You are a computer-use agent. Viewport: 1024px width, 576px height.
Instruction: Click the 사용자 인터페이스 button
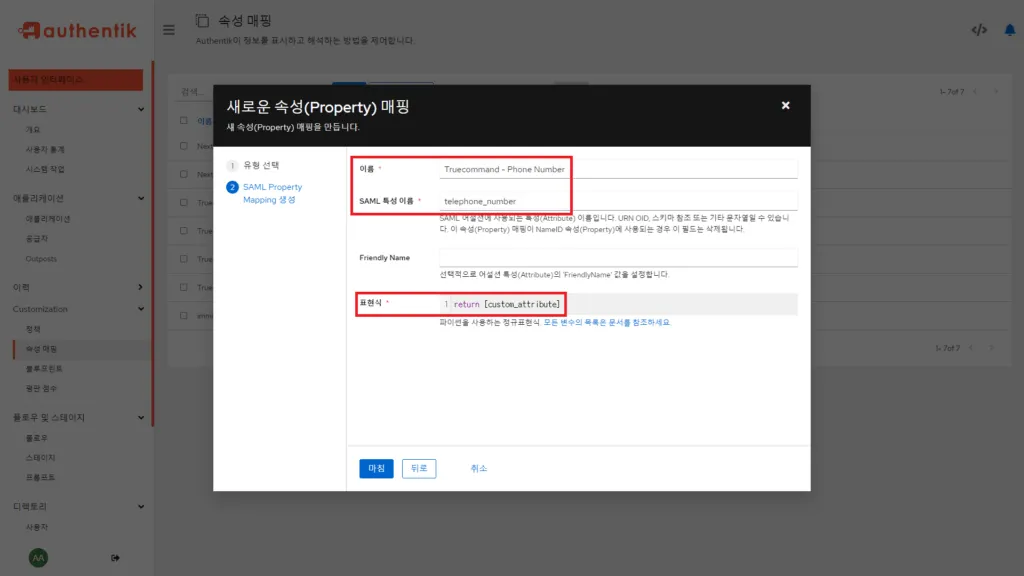[75, 79]
